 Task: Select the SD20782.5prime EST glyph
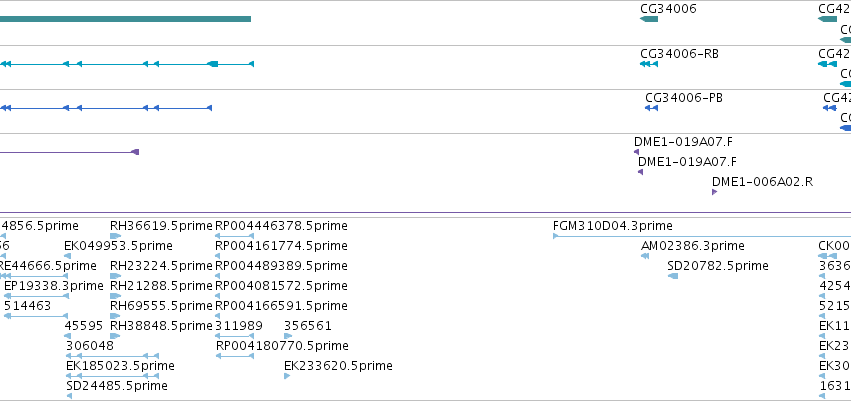(x=673, y=276)
